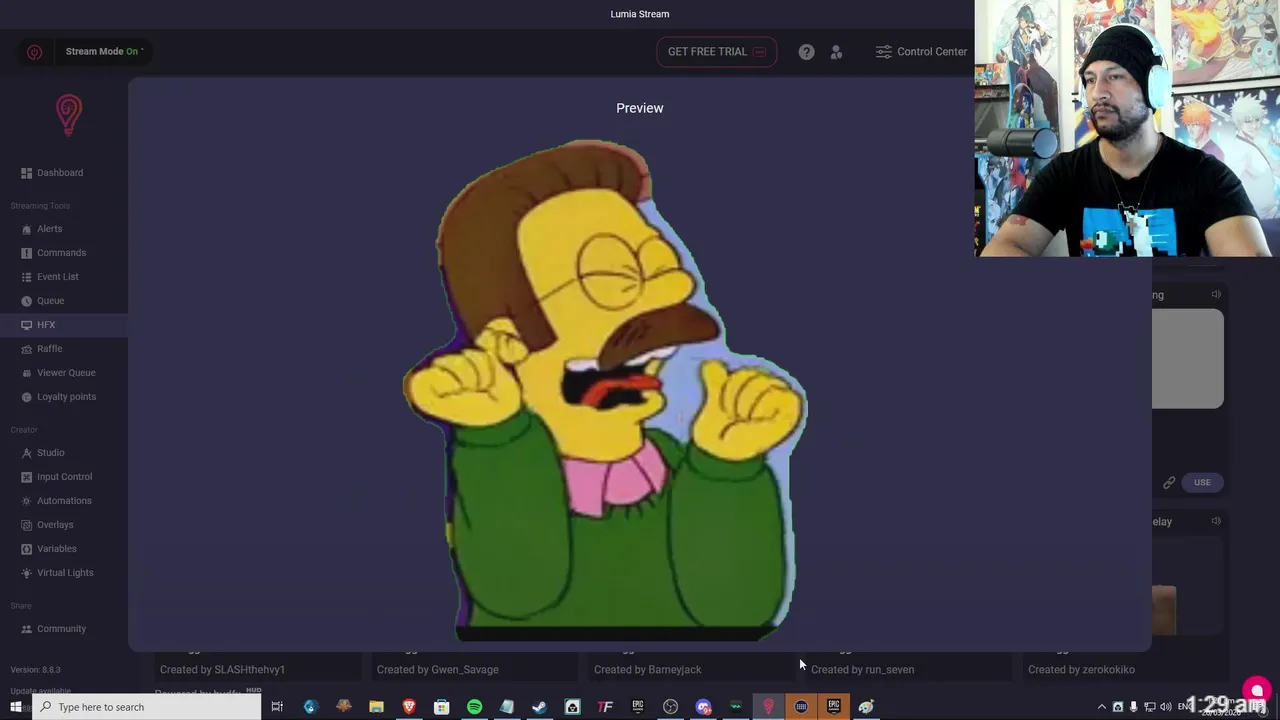This screenshot has width=1280, height=720.
Task: Click the Queue clock icon
Action: (x=26, y=301)
